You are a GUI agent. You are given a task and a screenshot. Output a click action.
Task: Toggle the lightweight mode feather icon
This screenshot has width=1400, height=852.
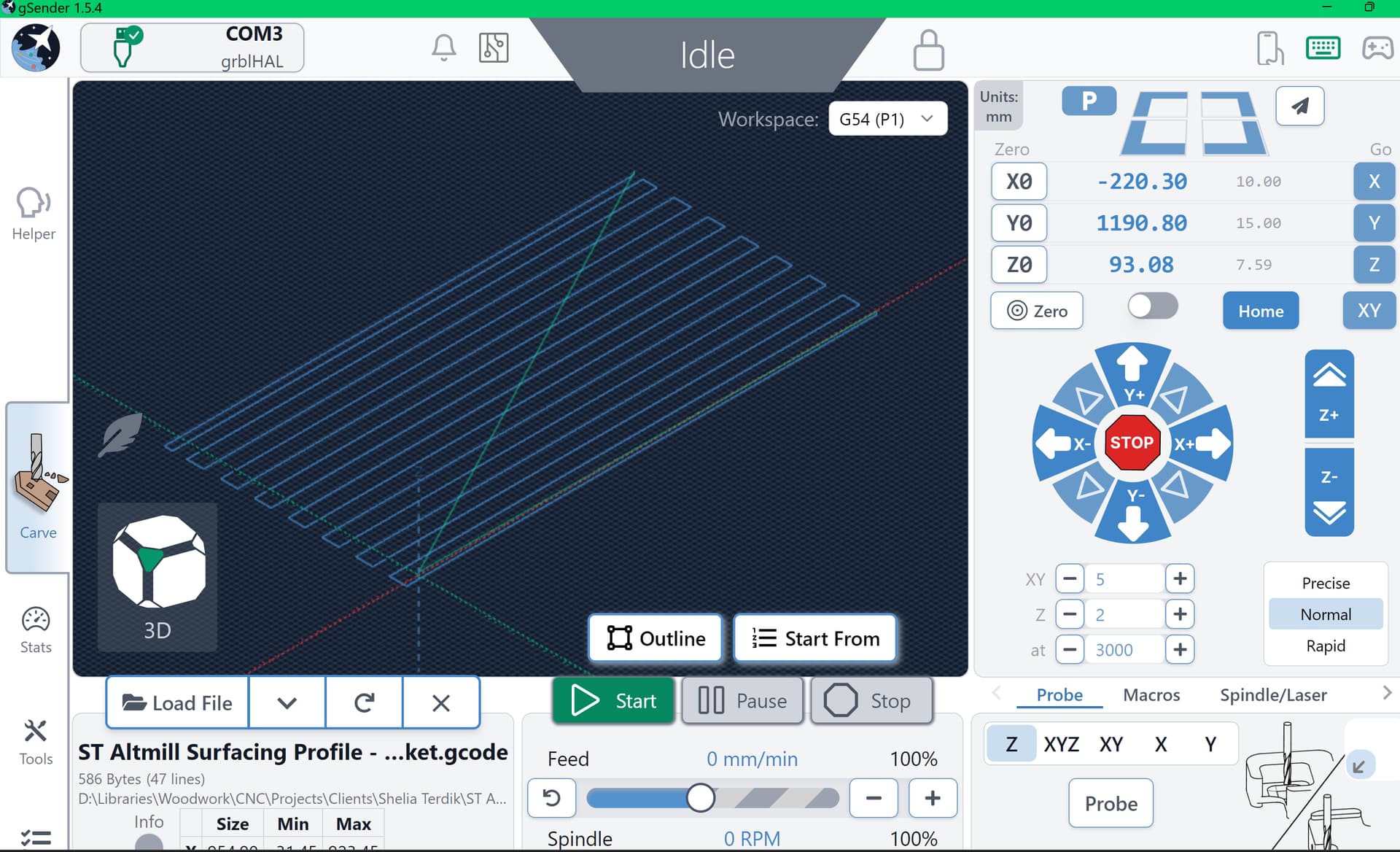pos(121,435)
